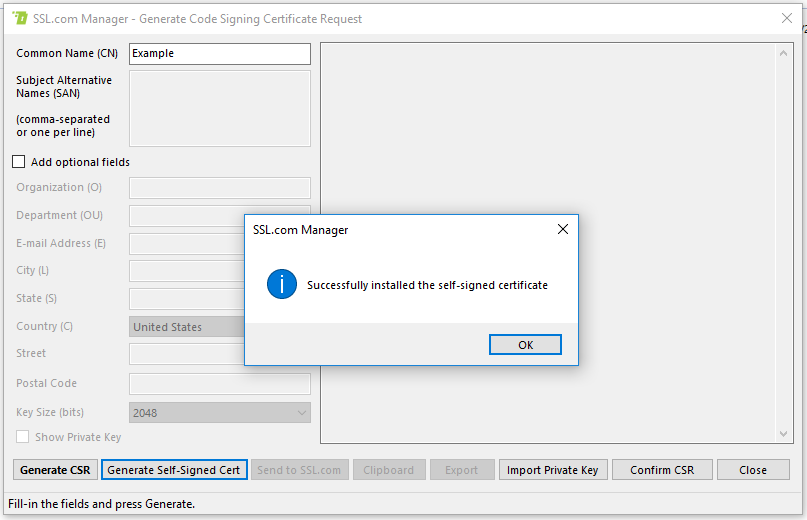The width and height of the screenshot is (807, 520).
Task: Click the Confirm CSR button
Action: (x=662, y=470)
